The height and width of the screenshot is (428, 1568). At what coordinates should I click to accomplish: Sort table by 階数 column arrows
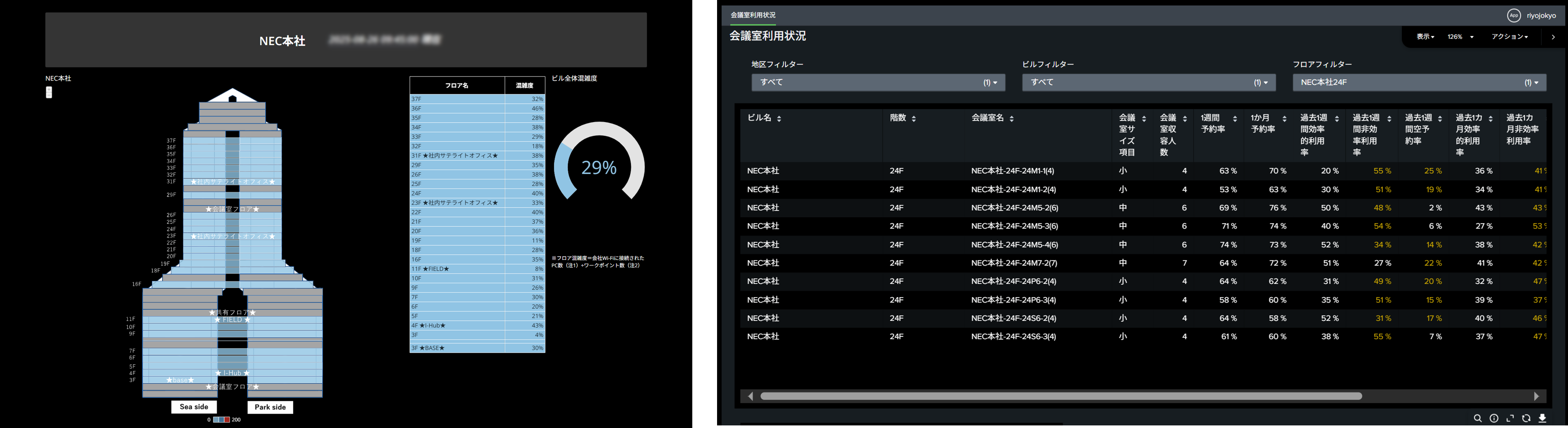tap(914, 119)
